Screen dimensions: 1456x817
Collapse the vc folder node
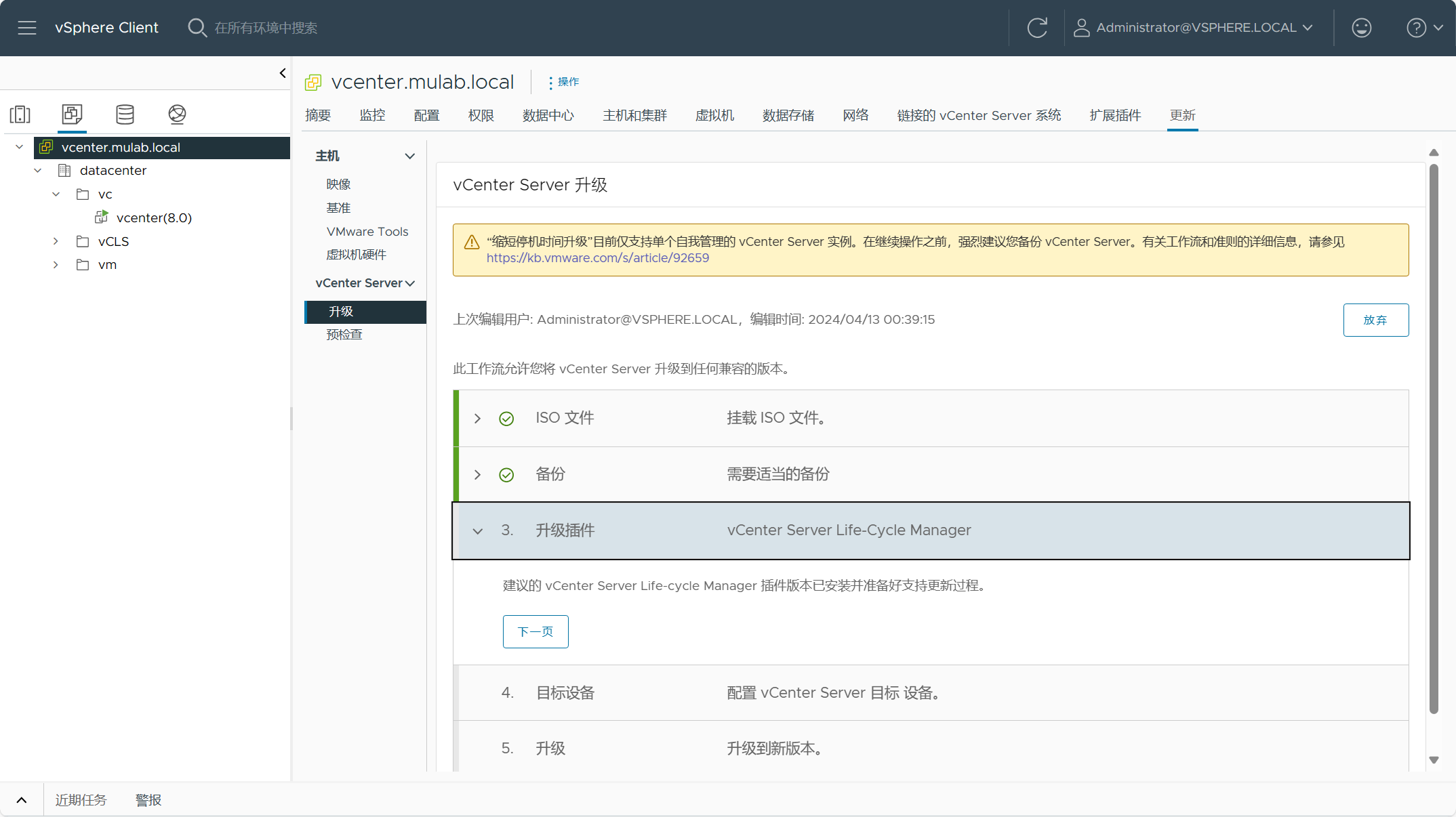tap(56, 194)
